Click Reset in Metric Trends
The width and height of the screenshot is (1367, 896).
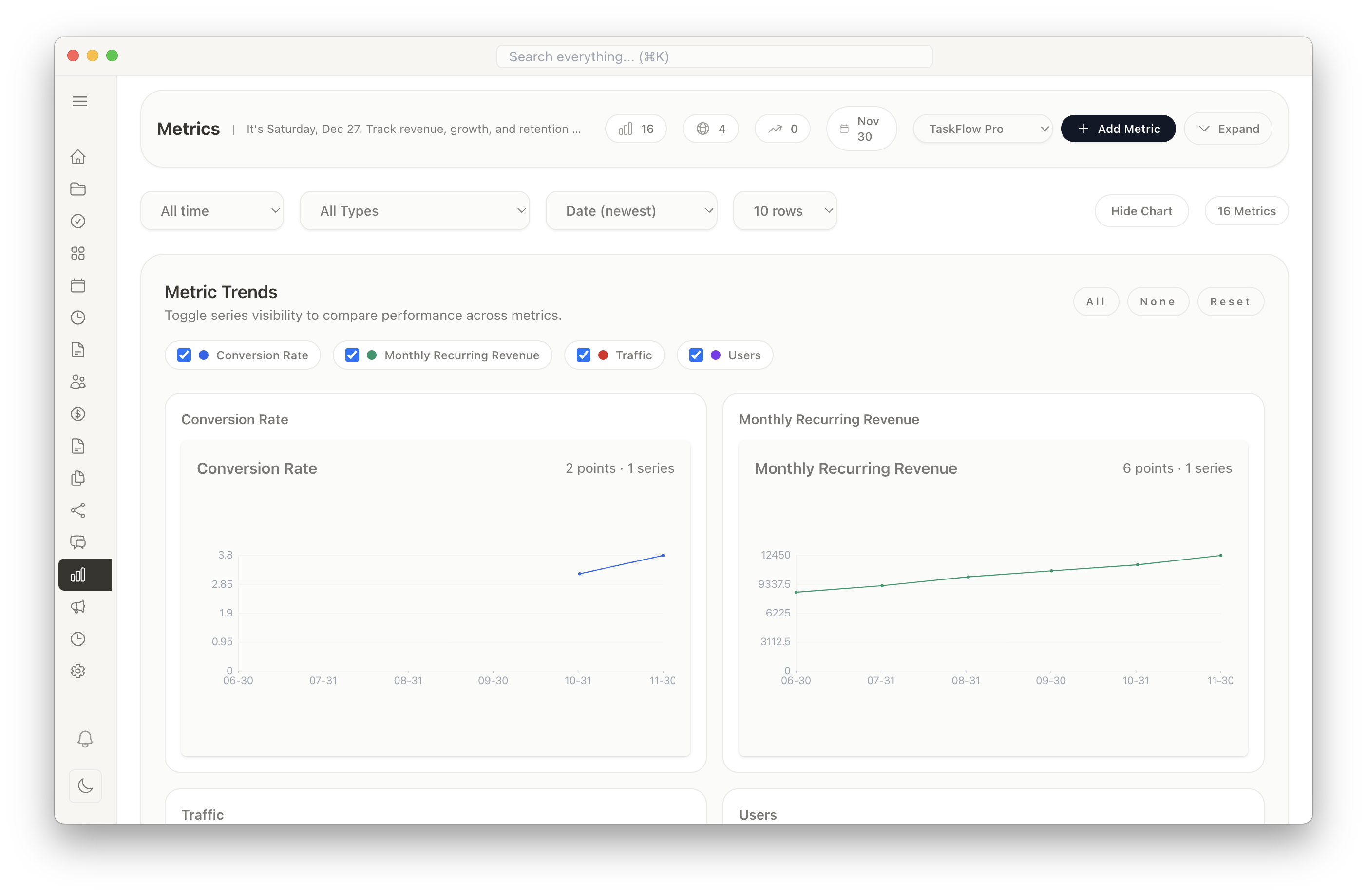(1230, 301)
